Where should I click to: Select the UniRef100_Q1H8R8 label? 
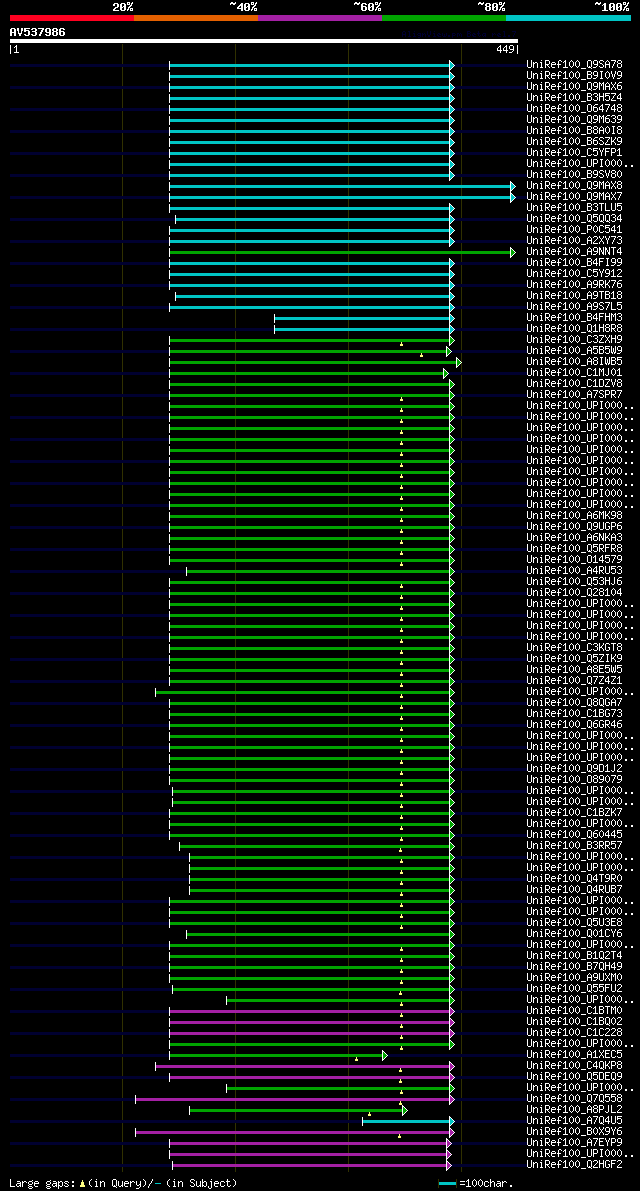[x=574, y=329]
